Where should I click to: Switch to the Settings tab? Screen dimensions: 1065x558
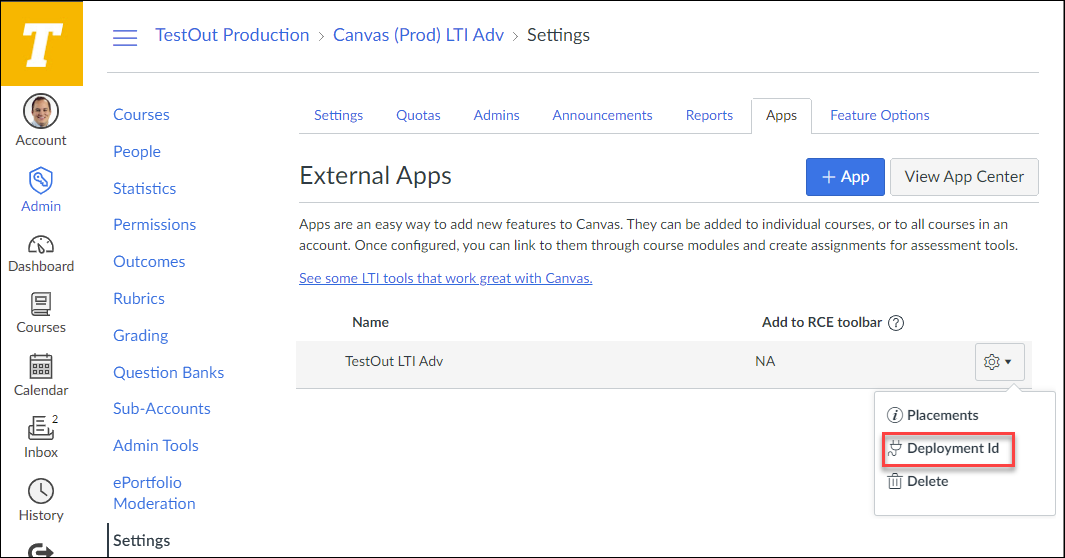(338, 115)
